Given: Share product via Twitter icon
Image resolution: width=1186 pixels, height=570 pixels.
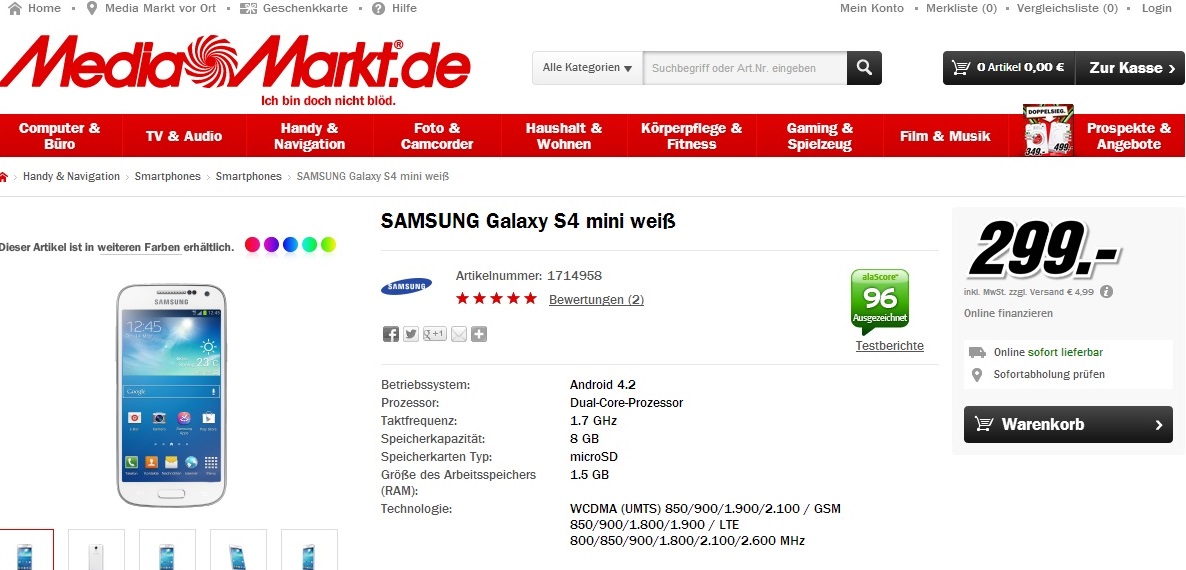Looking at the screenshot, I should (411, 333).
